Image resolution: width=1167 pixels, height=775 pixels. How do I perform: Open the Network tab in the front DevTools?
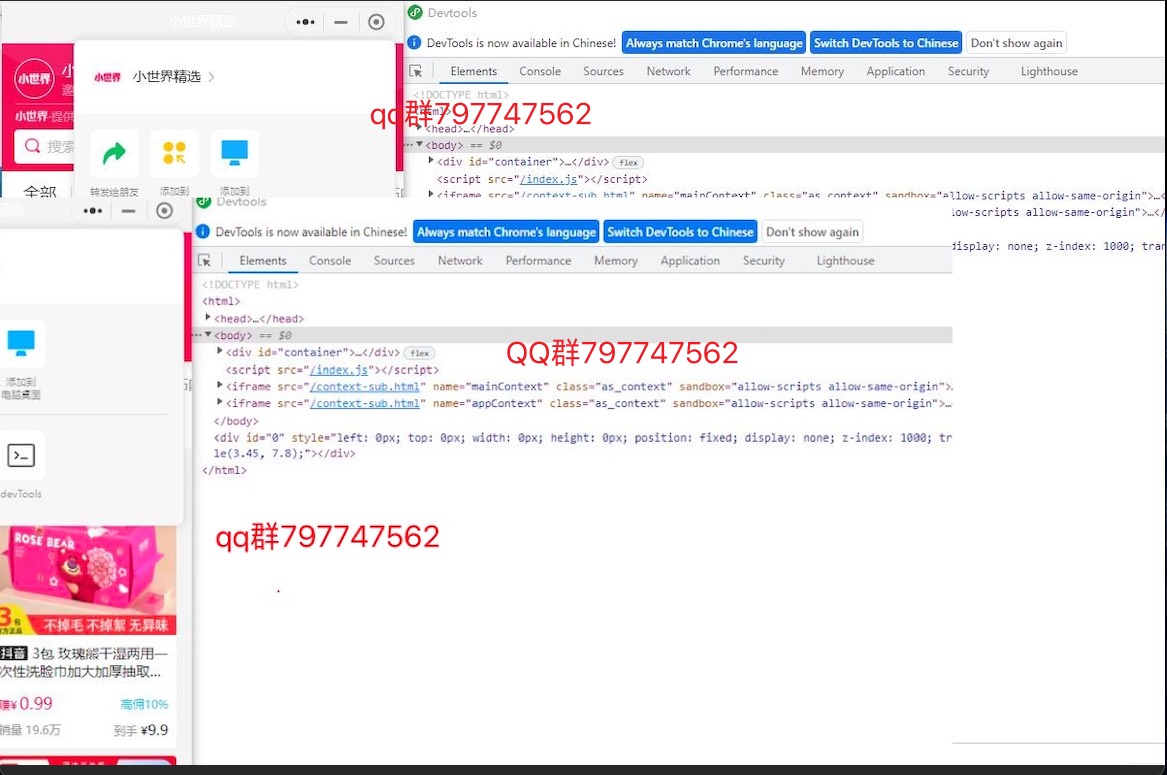coord(460,261)
